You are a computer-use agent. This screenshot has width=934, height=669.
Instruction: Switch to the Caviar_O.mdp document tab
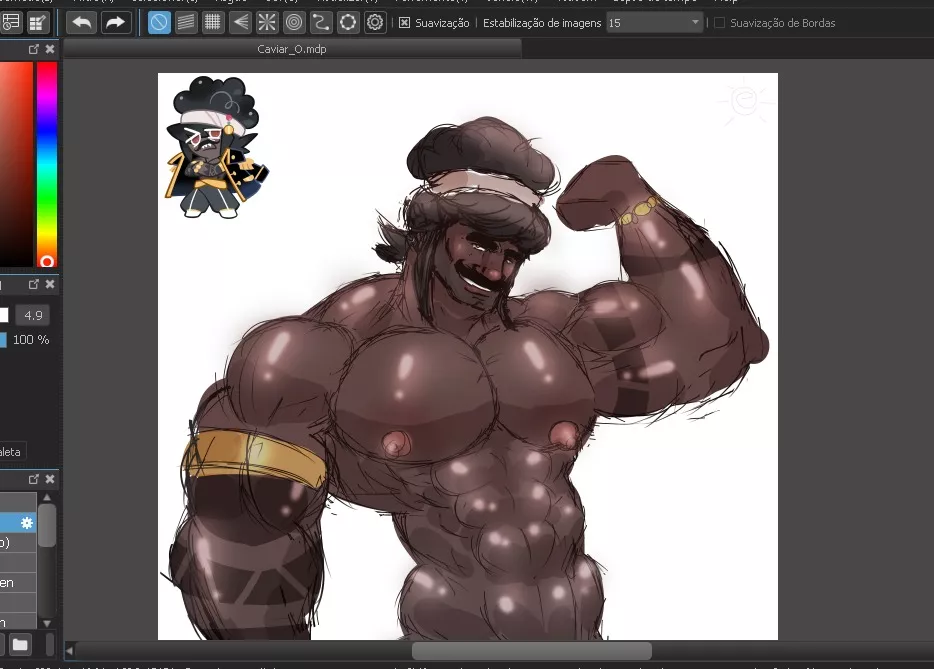tap(292, 48)
